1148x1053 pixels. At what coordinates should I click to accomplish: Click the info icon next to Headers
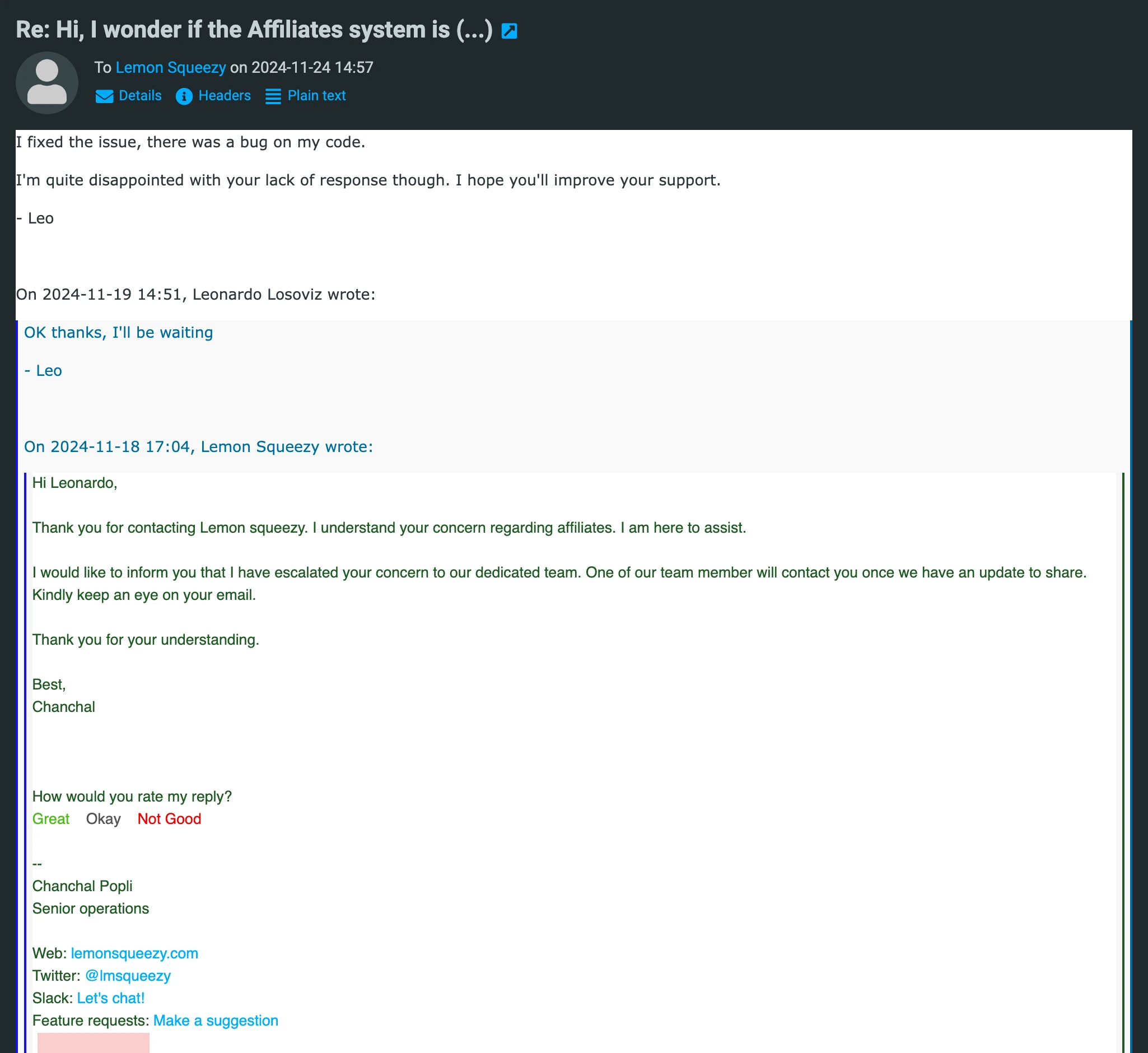184,96
